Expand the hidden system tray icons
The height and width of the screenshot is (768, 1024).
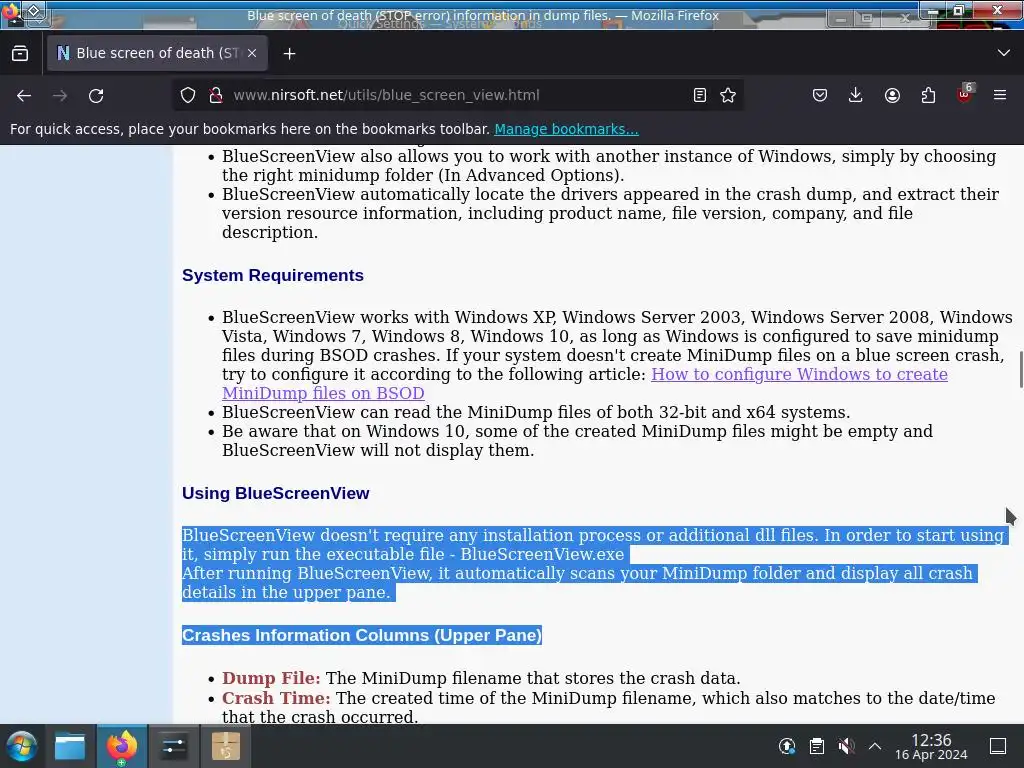(875, 746)
